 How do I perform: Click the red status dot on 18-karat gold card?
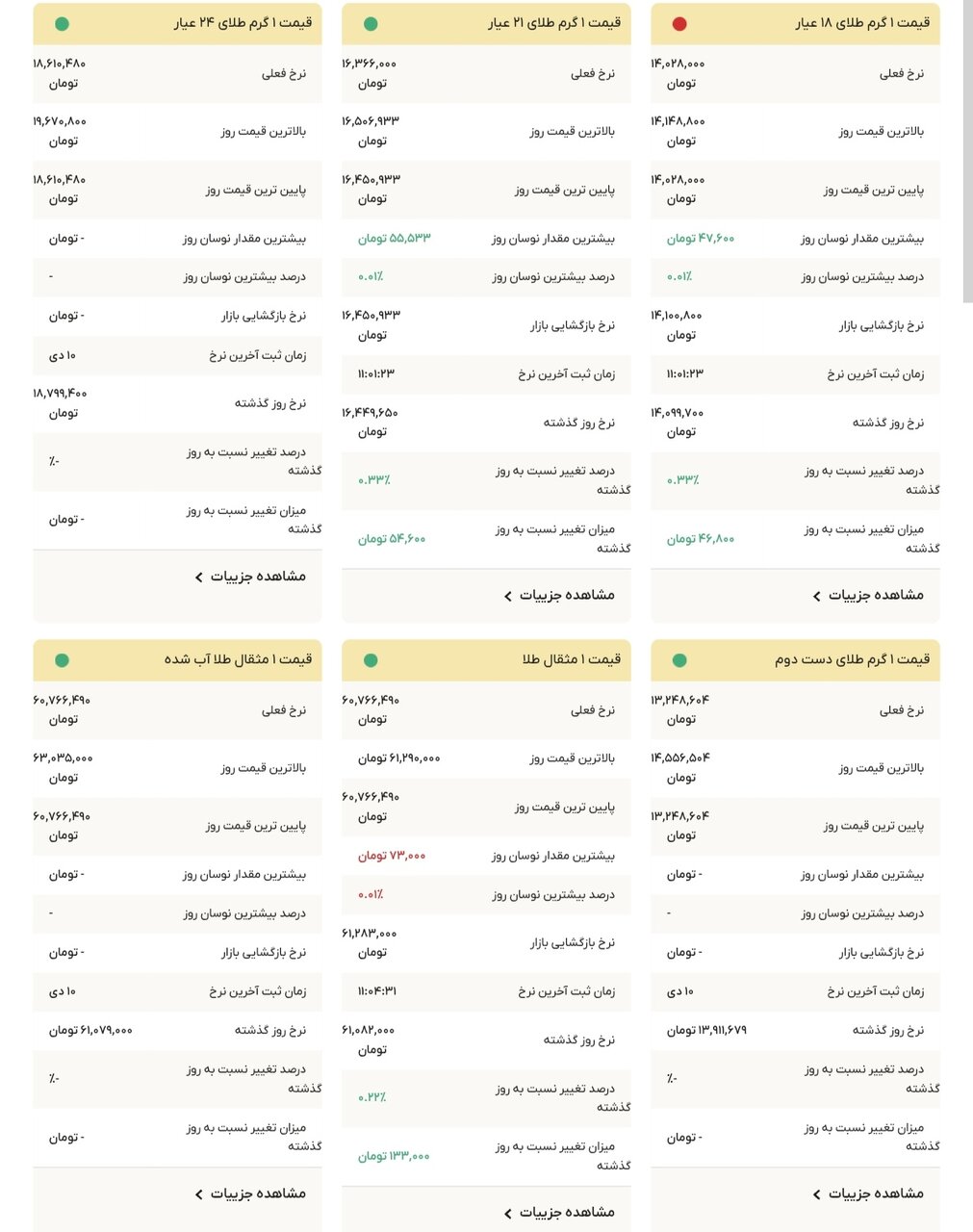tap(680, 24)
